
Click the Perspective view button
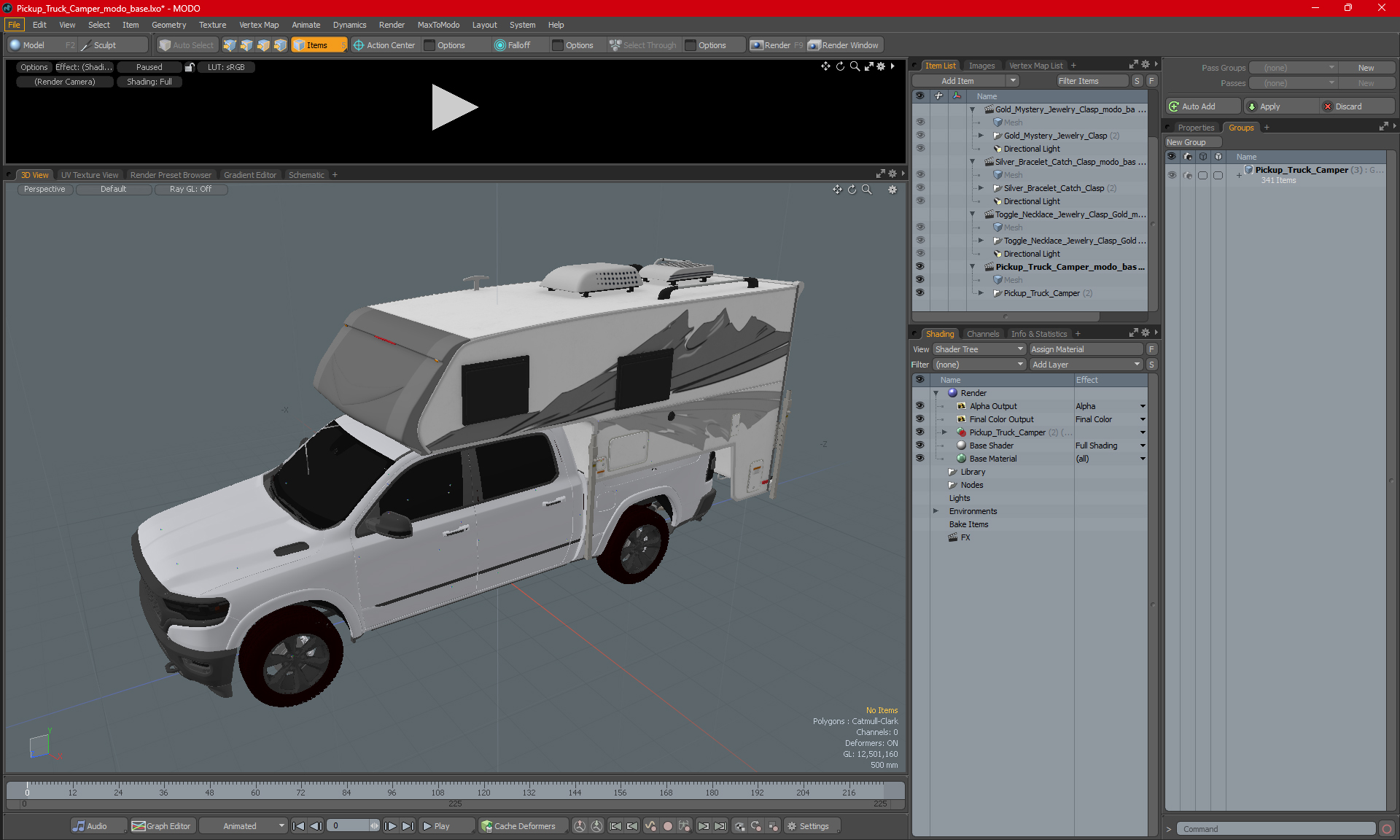click(x=44, y=189)
